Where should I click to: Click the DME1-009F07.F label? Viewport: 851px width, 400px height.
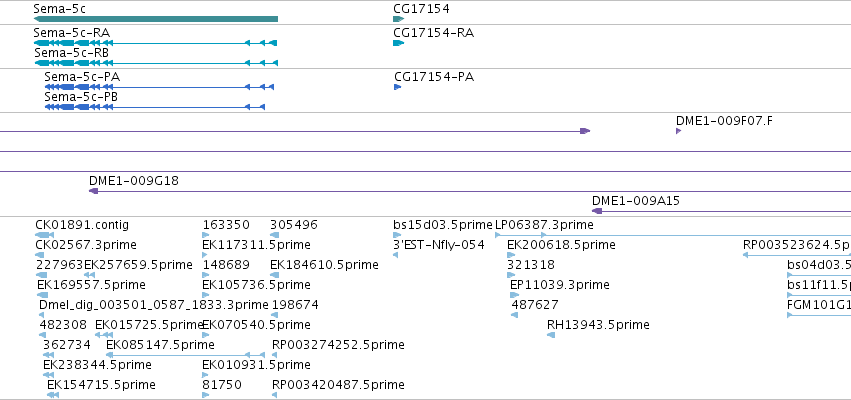[x=724, y=120]
